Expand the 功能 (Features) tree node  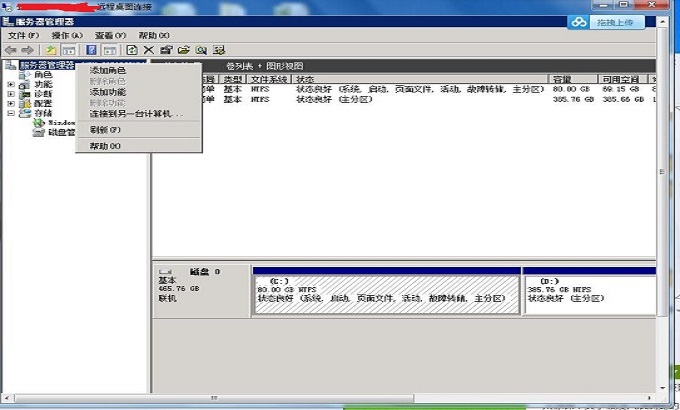coord(11,85)
